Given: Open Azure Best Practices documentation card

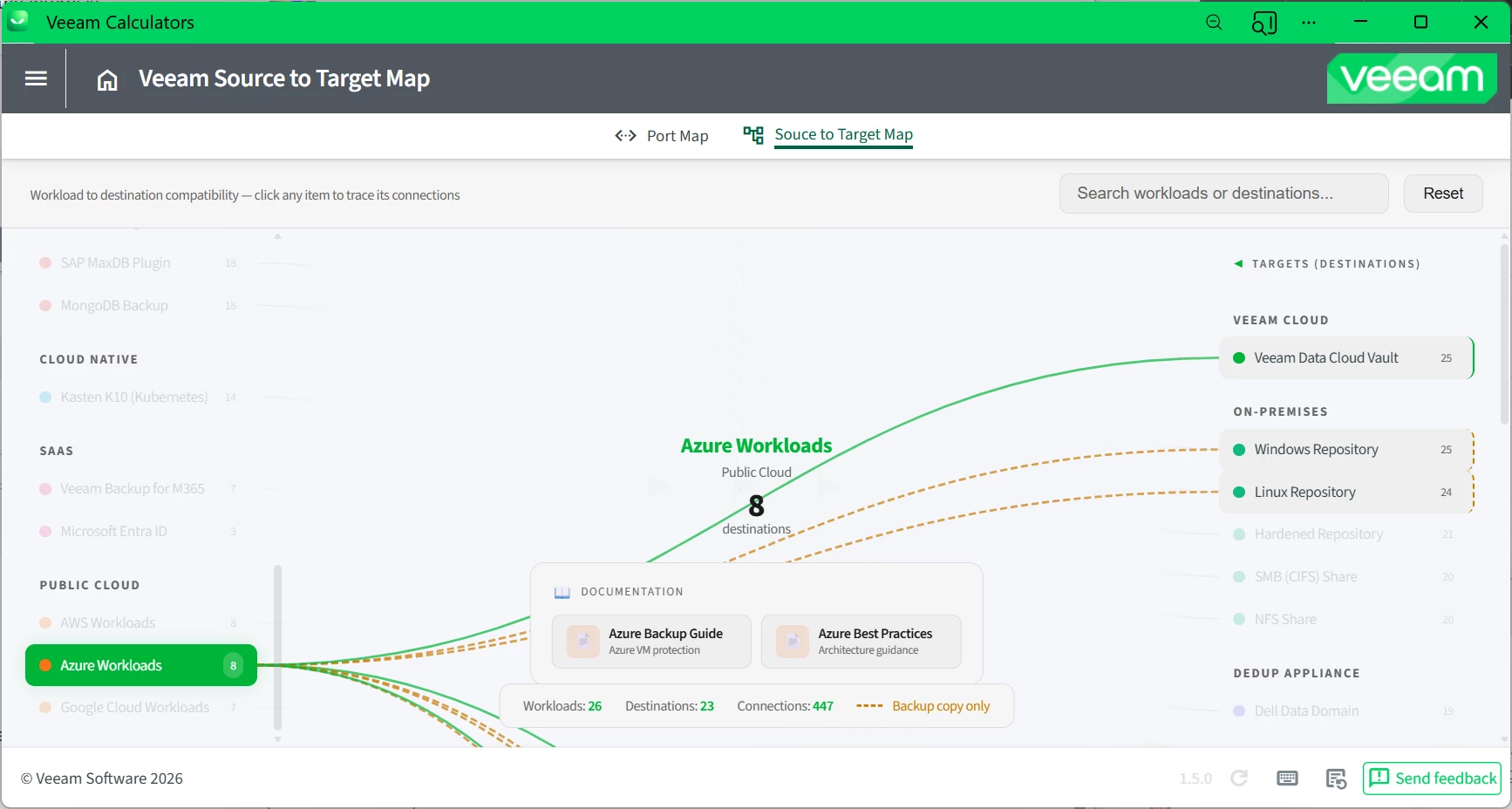Looking at the screenshot, I should click(x=862, y=642).
